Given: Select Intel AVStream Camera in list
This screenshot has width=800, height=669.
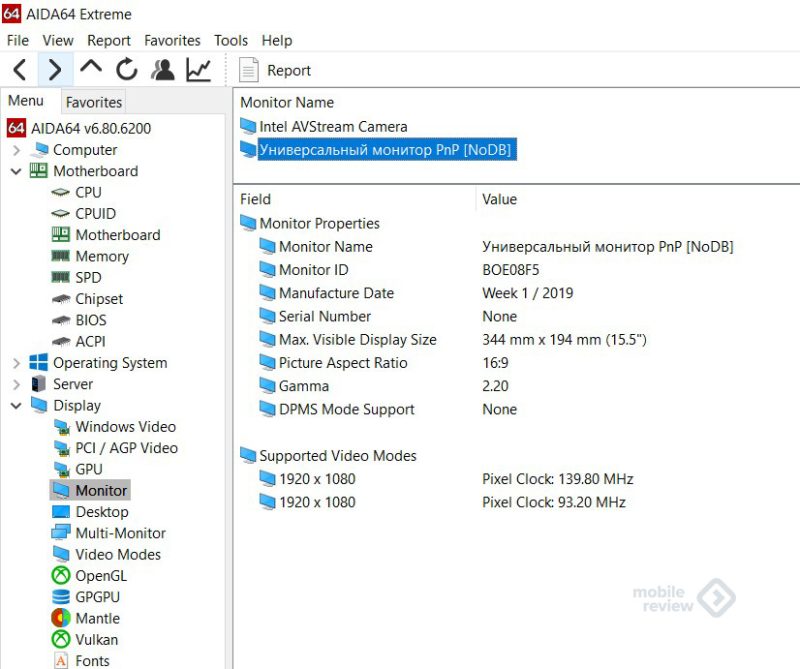Looking at the screenshot, I should click(x=333, y=127).
